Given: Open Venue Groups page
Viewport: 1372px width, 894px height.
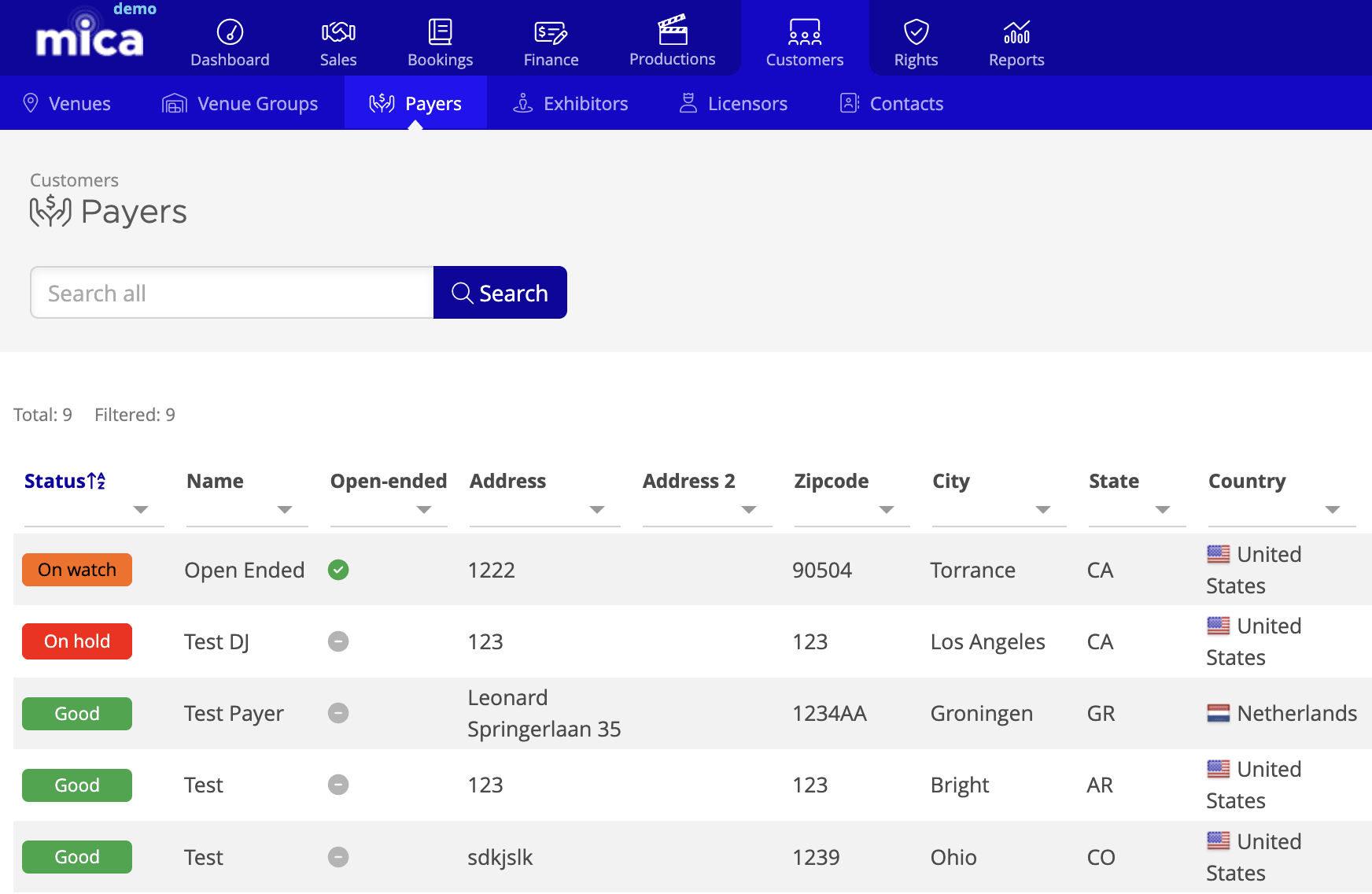Looking at the screenshot, I should coord(240,103).
